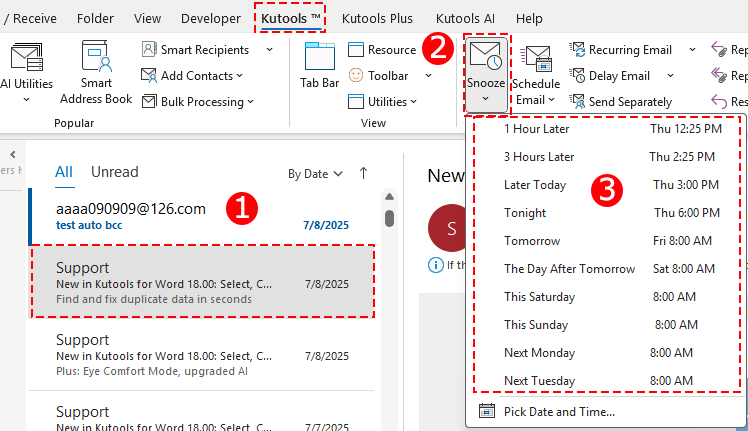Click message list scrollbar up arrow
Image resolution: width=748 pixels, height=431 pixels.
(389, 197)
